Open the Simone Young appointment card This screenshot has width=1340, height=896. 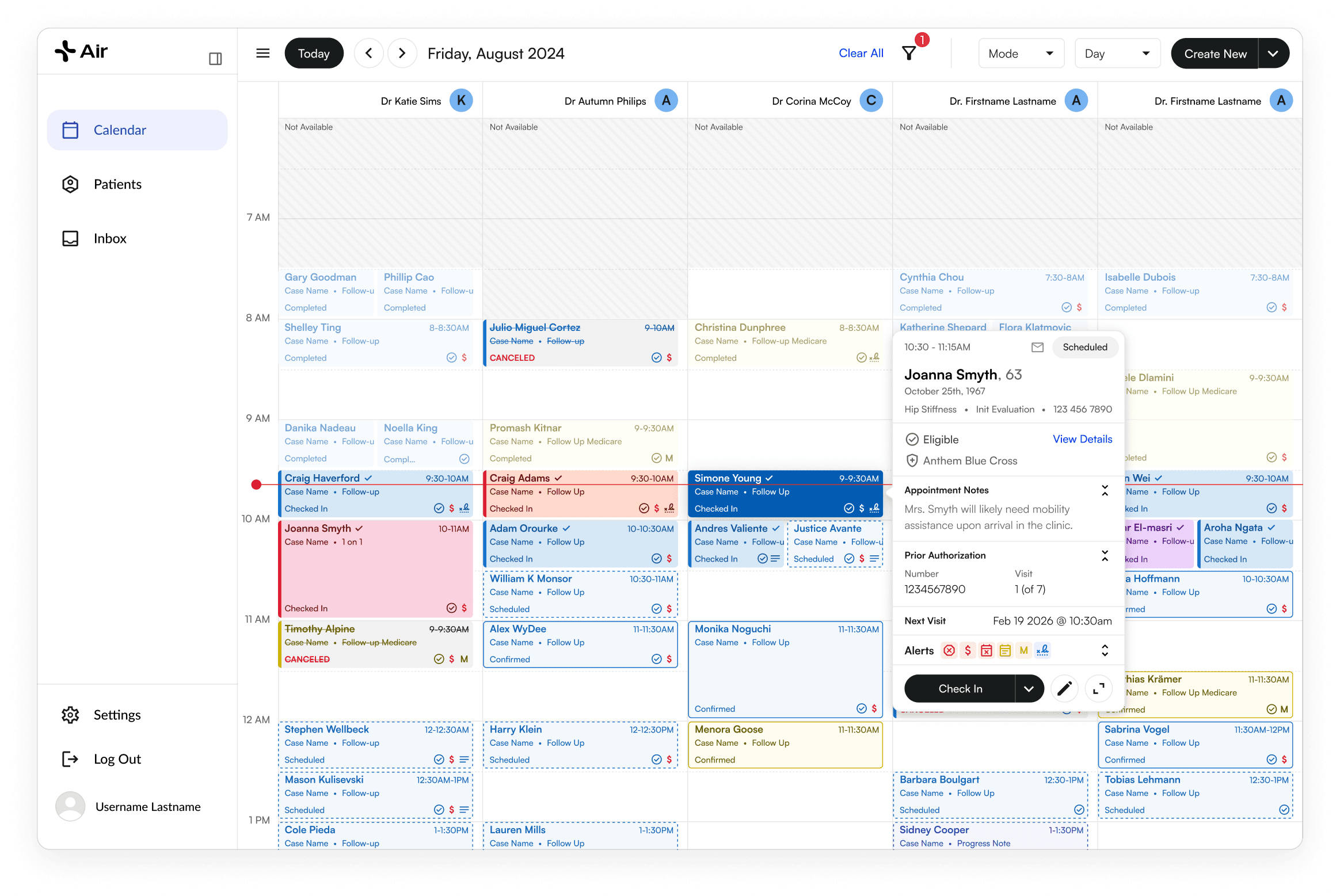[x=785, y=493]
